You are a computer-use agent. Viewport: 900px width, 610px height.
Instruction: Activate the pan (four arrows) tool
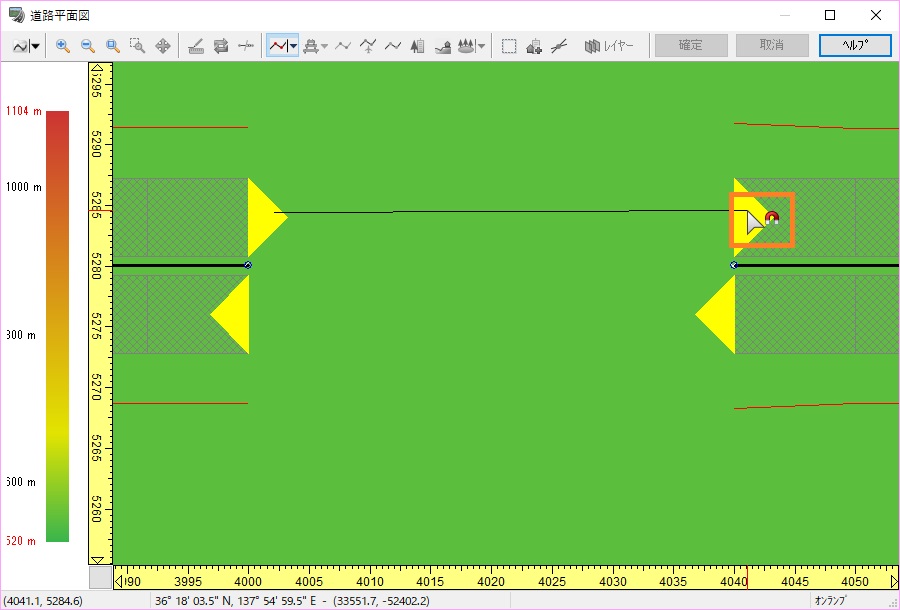click(x=163, y=46)
